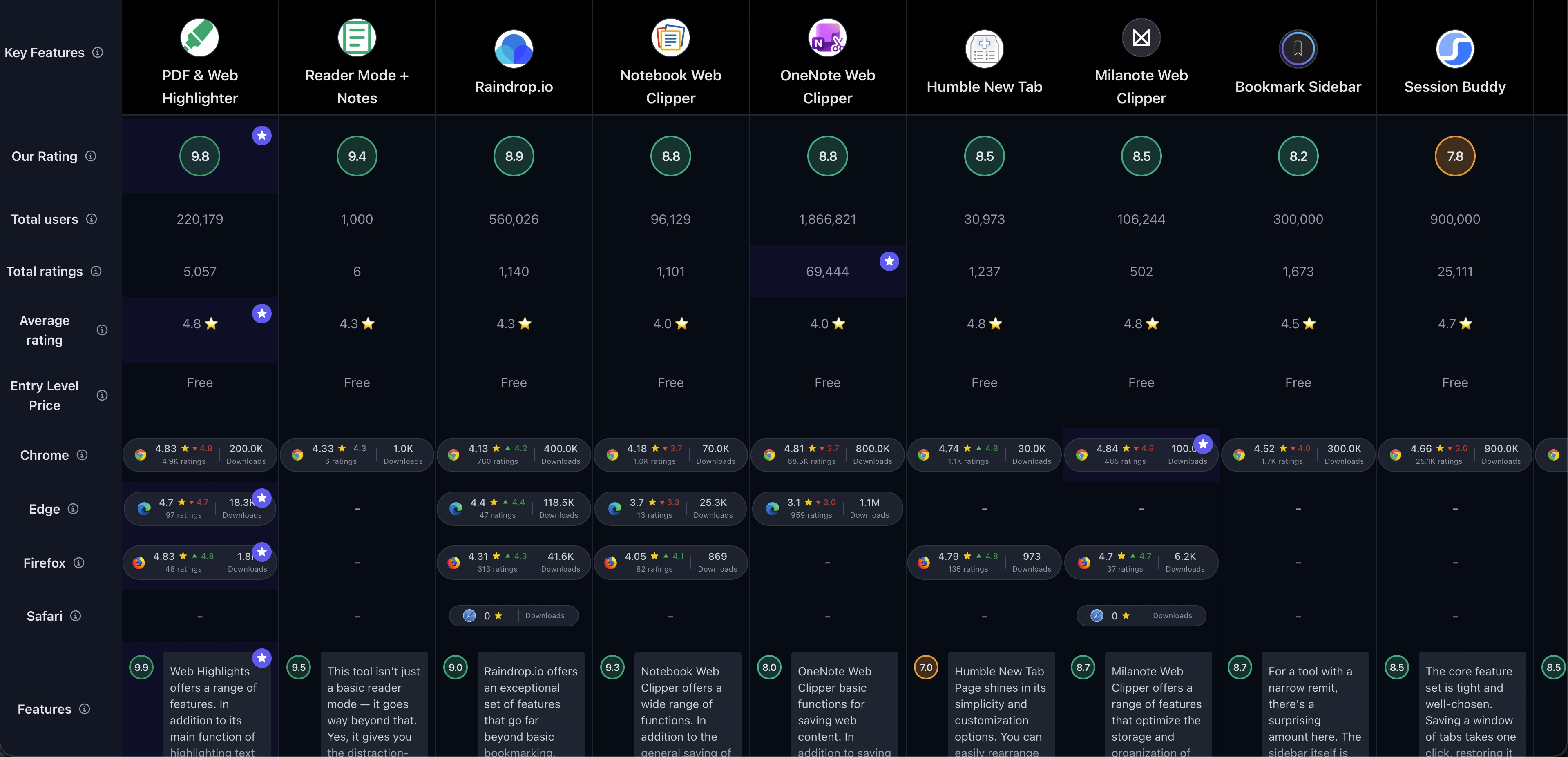Open Session Buddy Chrome store pill
1568x757 pixels.
(1455, 454)
